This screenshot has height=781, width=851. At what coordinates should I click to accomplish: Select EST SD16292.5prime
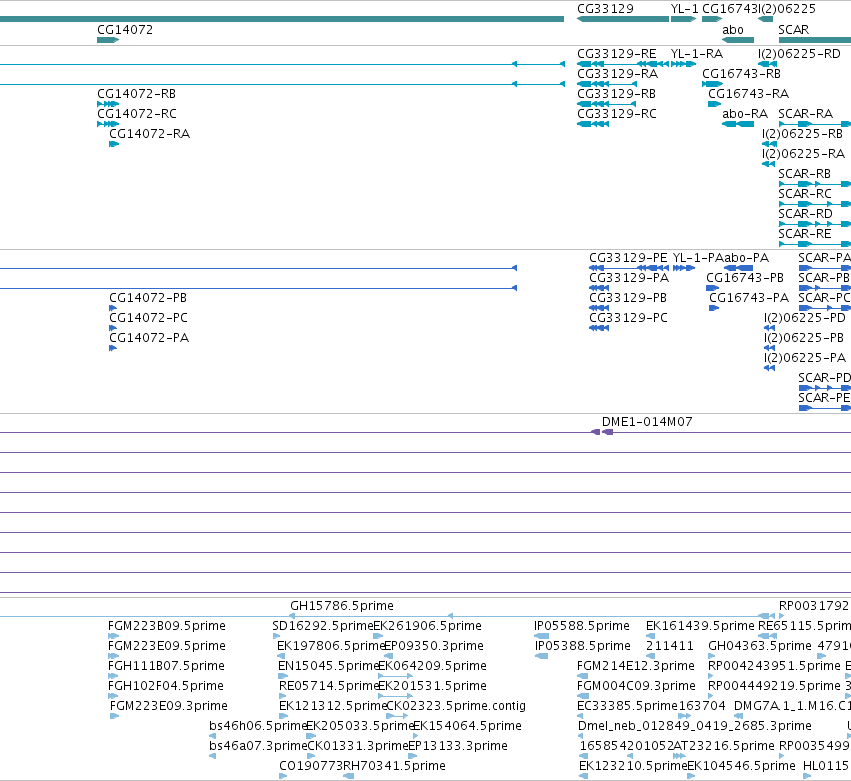point(276,636)
